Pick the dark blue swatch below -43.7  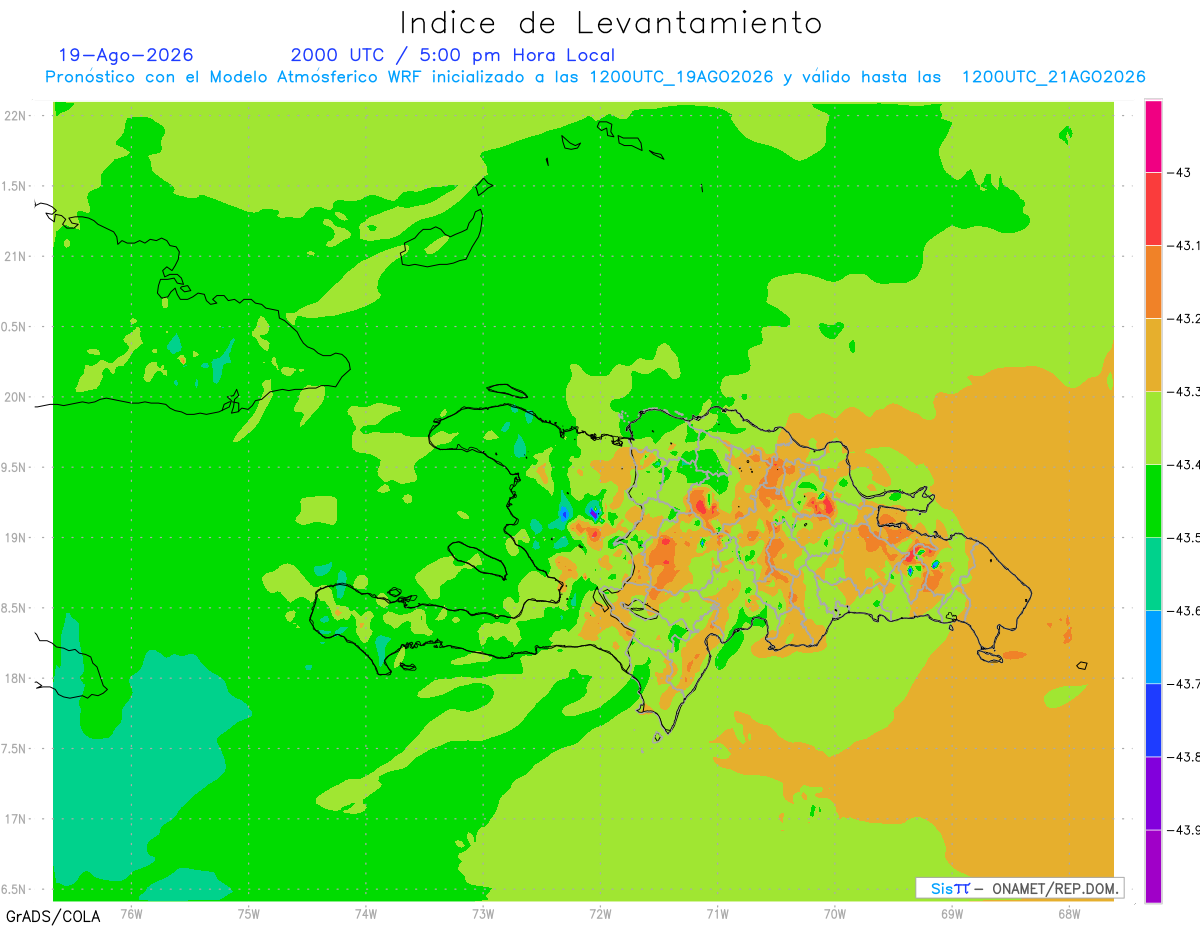pyautogui.click(x=1153, y=720)
